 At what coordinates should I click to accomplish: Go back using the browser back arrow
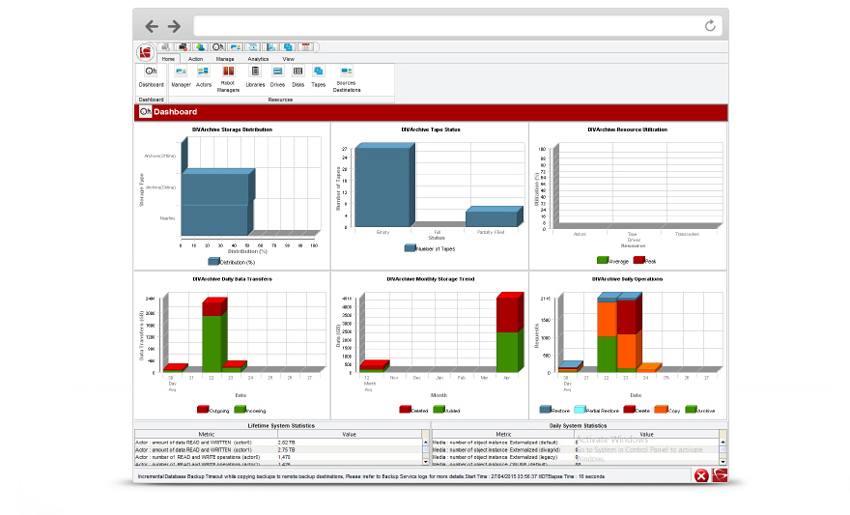(152, 25)
